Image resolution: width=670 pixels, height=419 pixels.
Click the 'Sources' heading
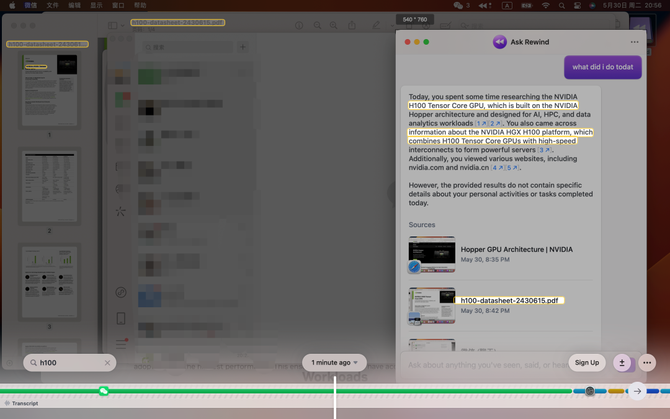[x=422, y=225]
